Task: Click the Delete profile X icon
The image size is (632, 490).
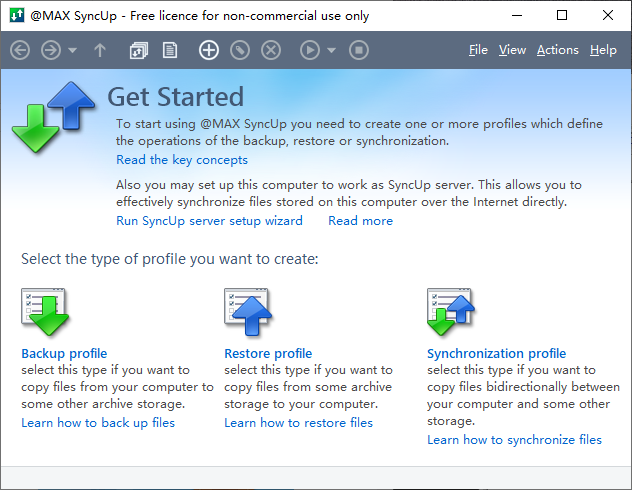Action: (x=271, y=50)
